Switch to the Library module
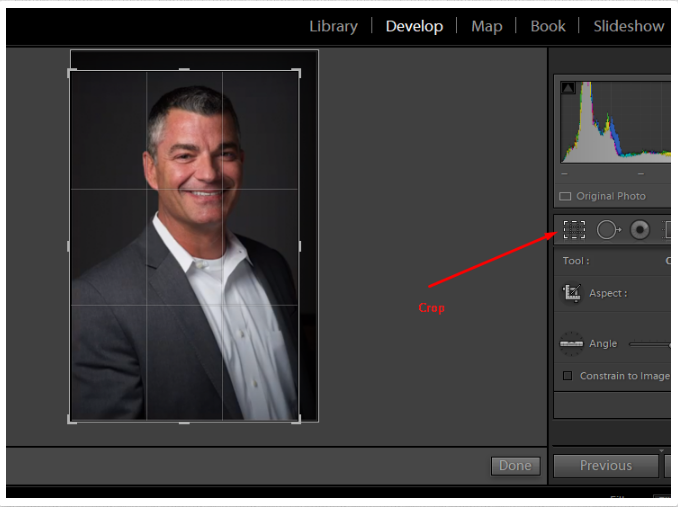Image resolution: width=678 pixels, height=507 pixels. (333, 26)
